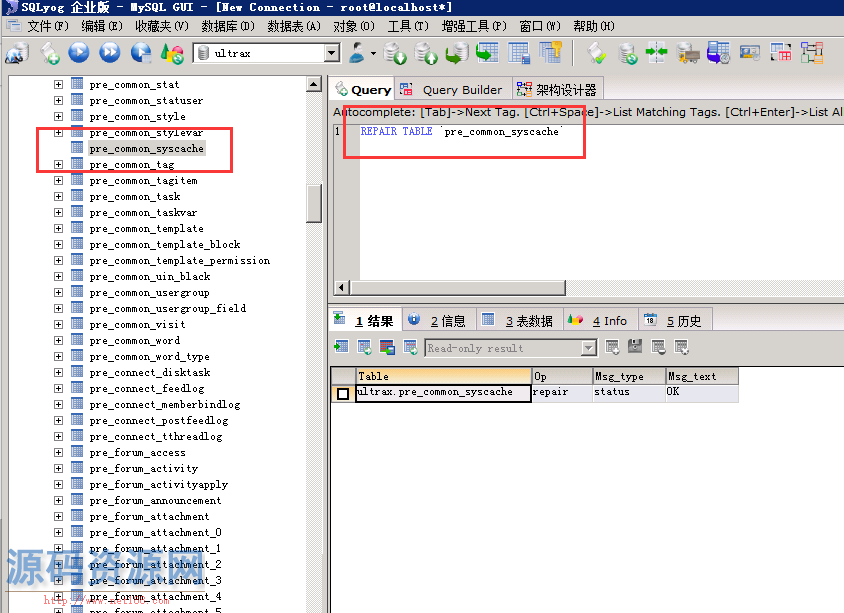Open the schema designer toolbar icon
The image size is (844, 613).
(812, 53)
